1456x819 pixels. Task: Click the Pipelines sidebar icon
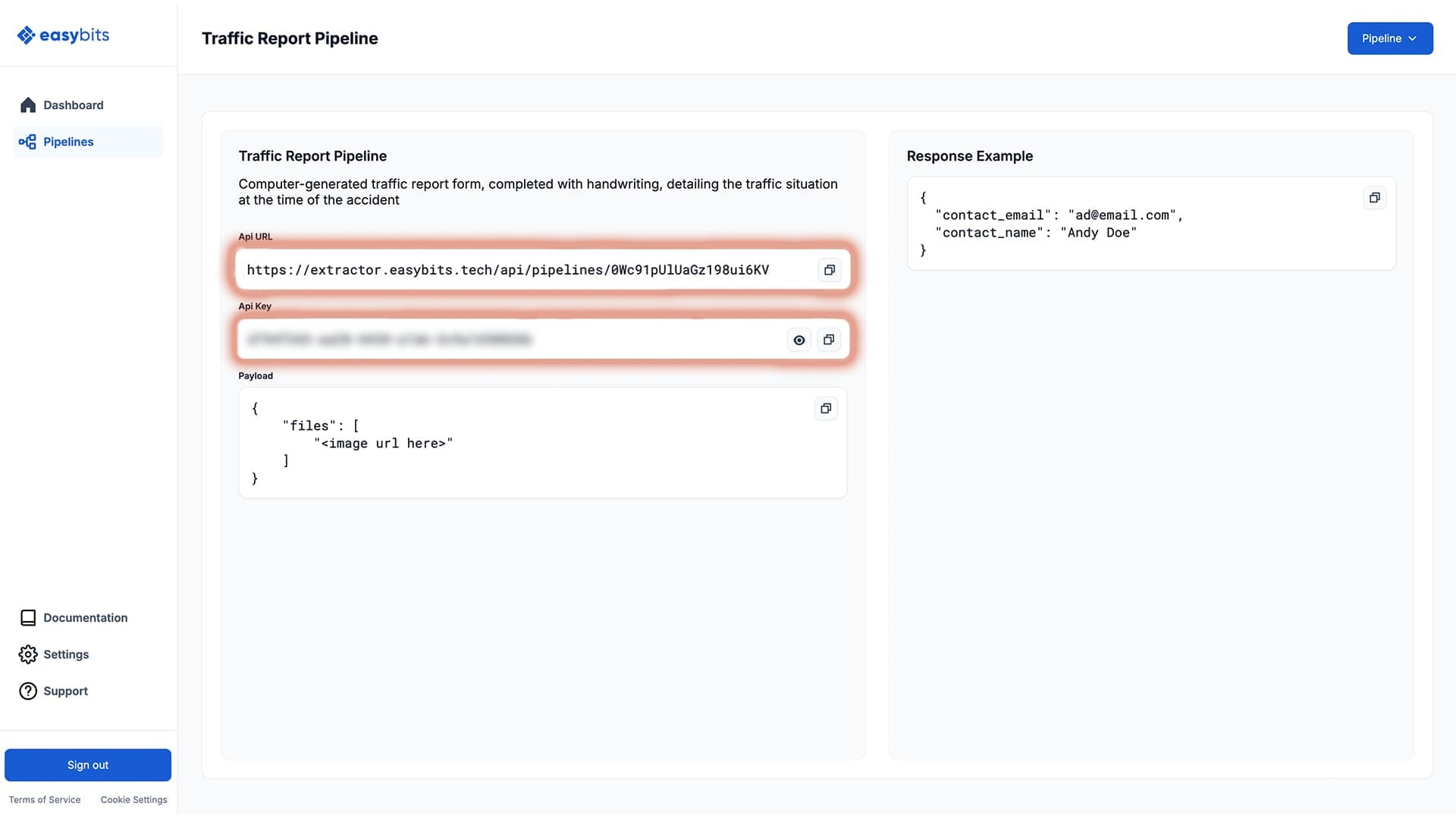pyautogui.click(x=27, y=142)
